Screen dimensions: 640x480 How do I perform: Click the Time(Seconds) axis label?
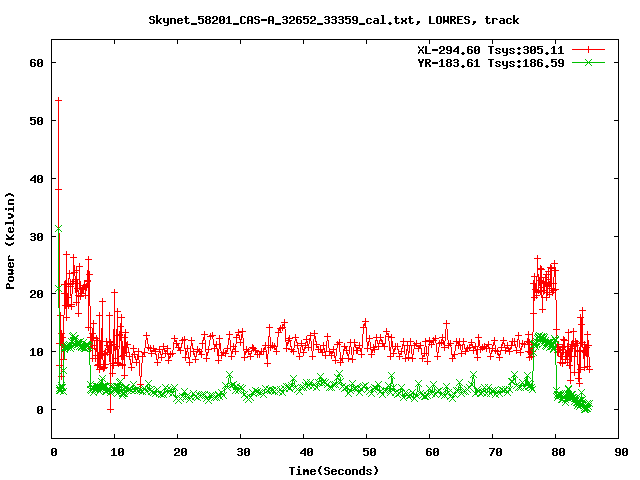(334, 471)
